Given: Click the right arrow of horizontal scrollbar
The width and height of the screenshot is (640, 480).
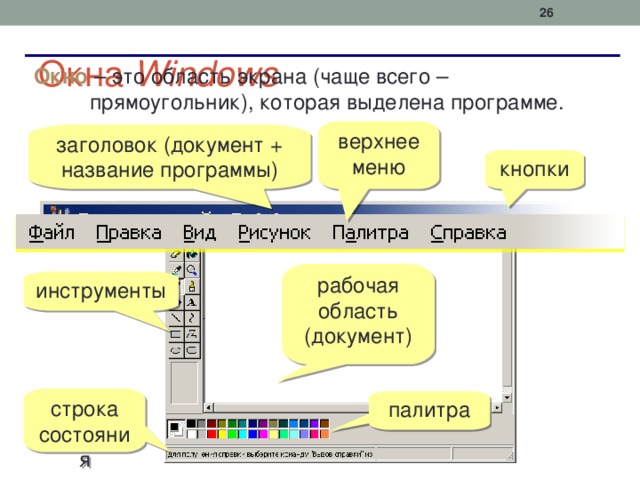Looking at the screenshot, I should [x=497, y=407].
